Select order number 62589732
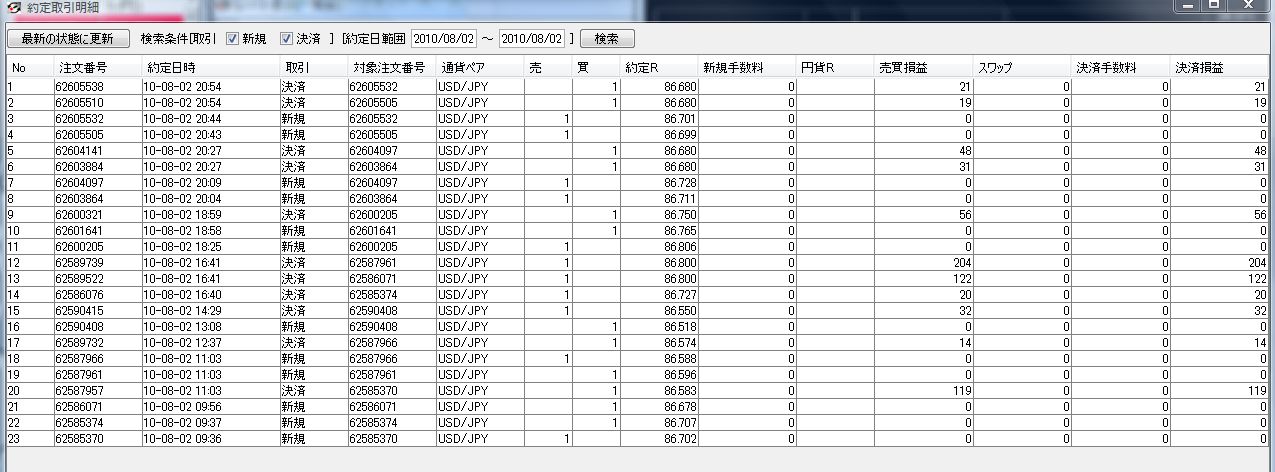Viewport: 1275px width, 472px height. click(80, 342)
